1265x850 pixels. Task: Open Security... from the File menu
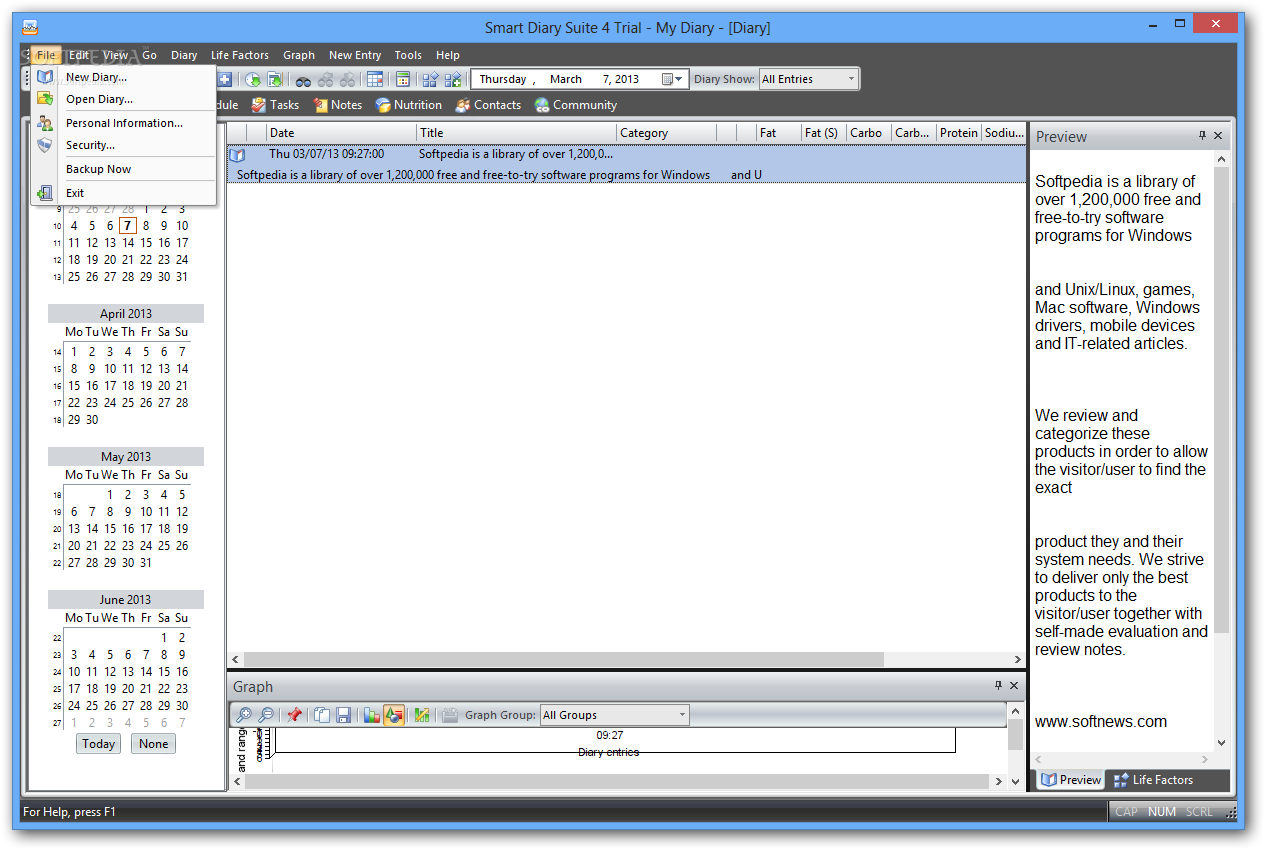tap(123, 145)
